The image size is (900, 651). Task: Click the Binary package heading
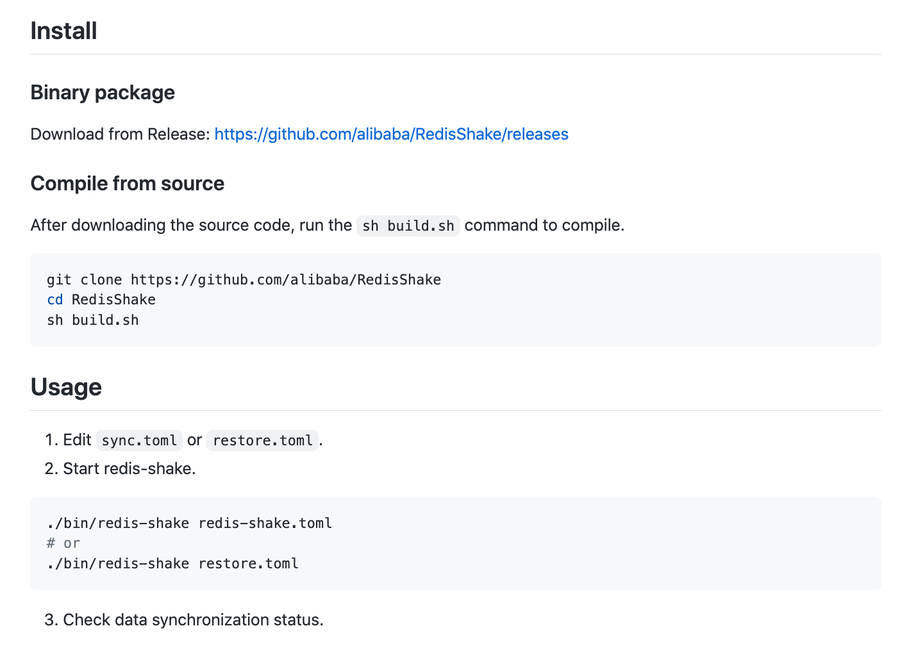[x=102, y=92]
